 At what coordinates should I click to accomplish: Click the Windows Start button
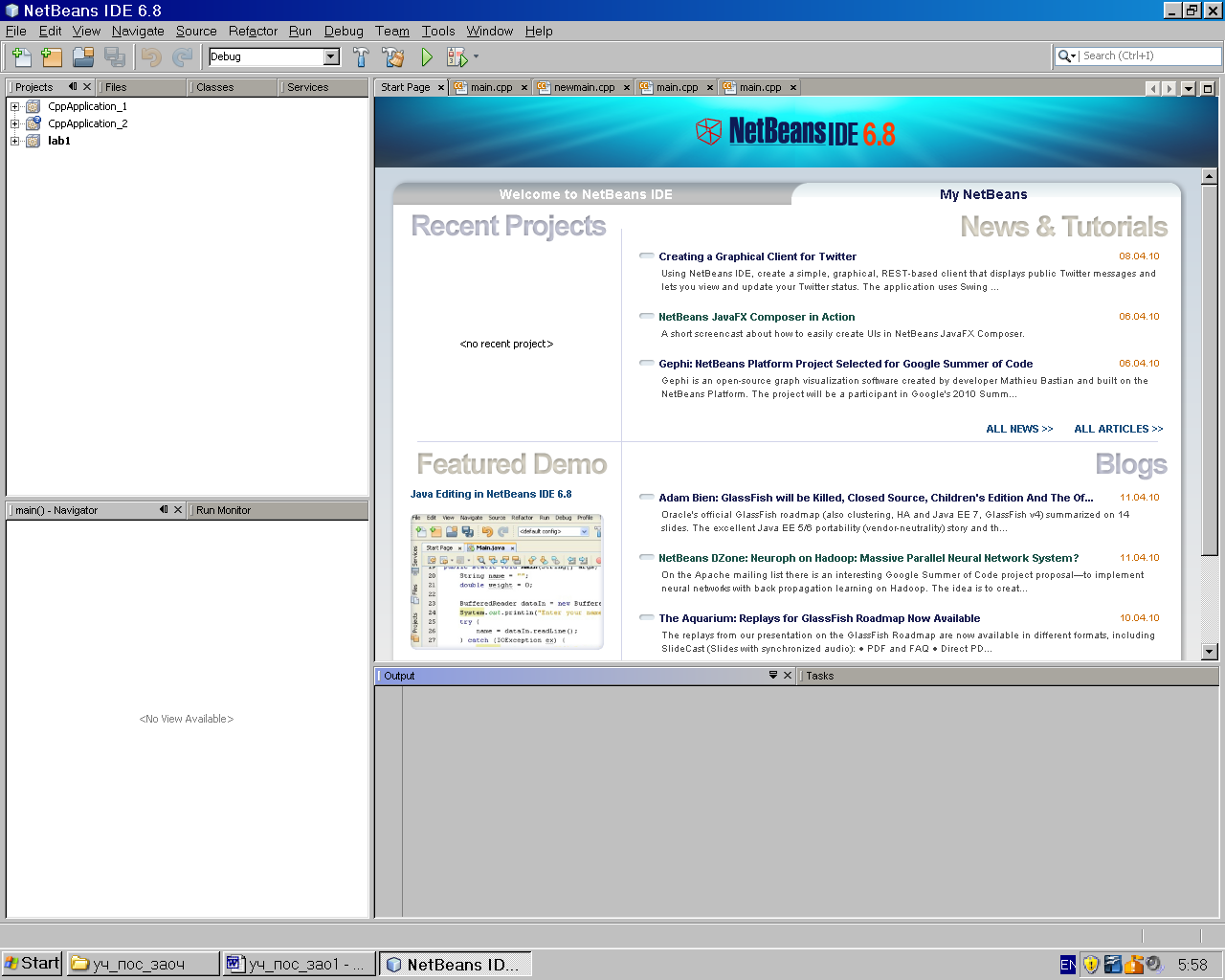33,964
